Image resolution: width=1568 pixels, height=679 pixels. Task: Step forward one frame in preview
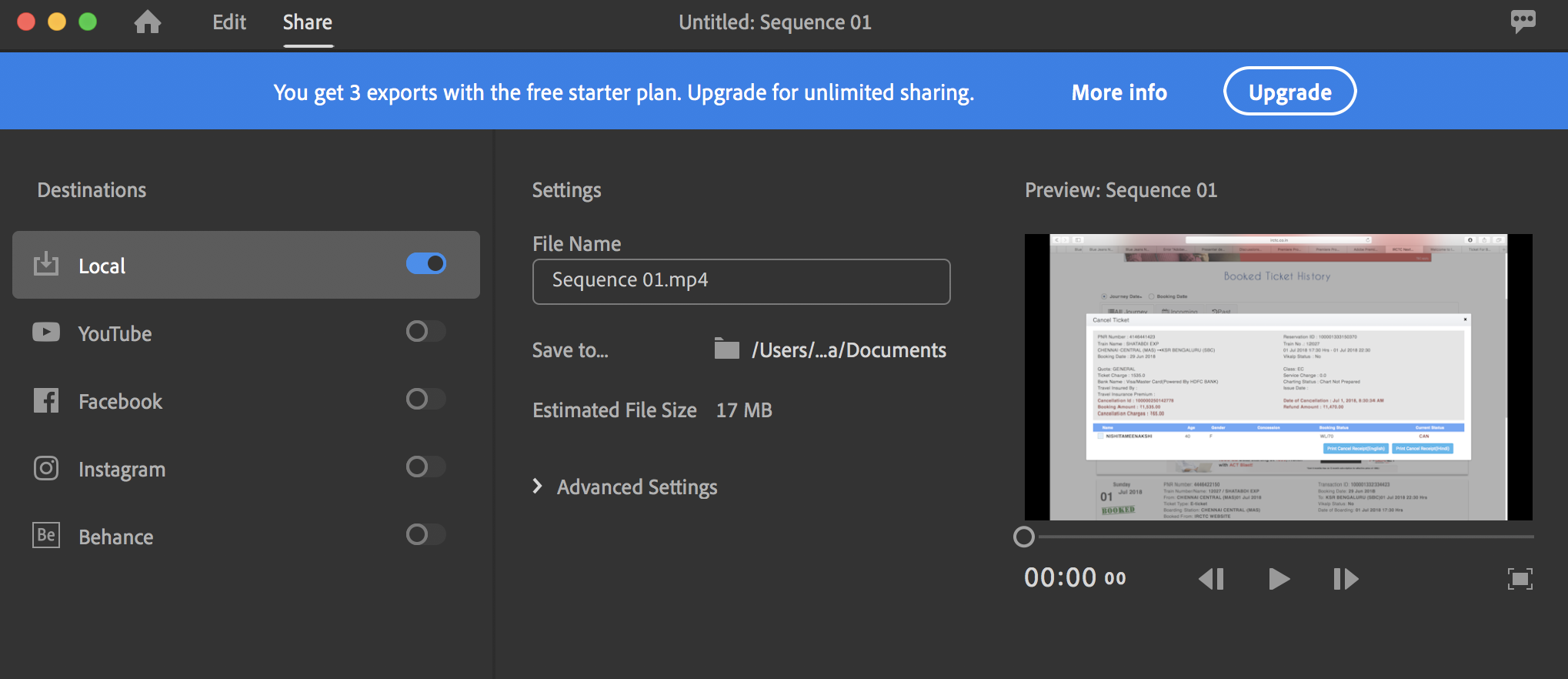(x=1346, y=579)
